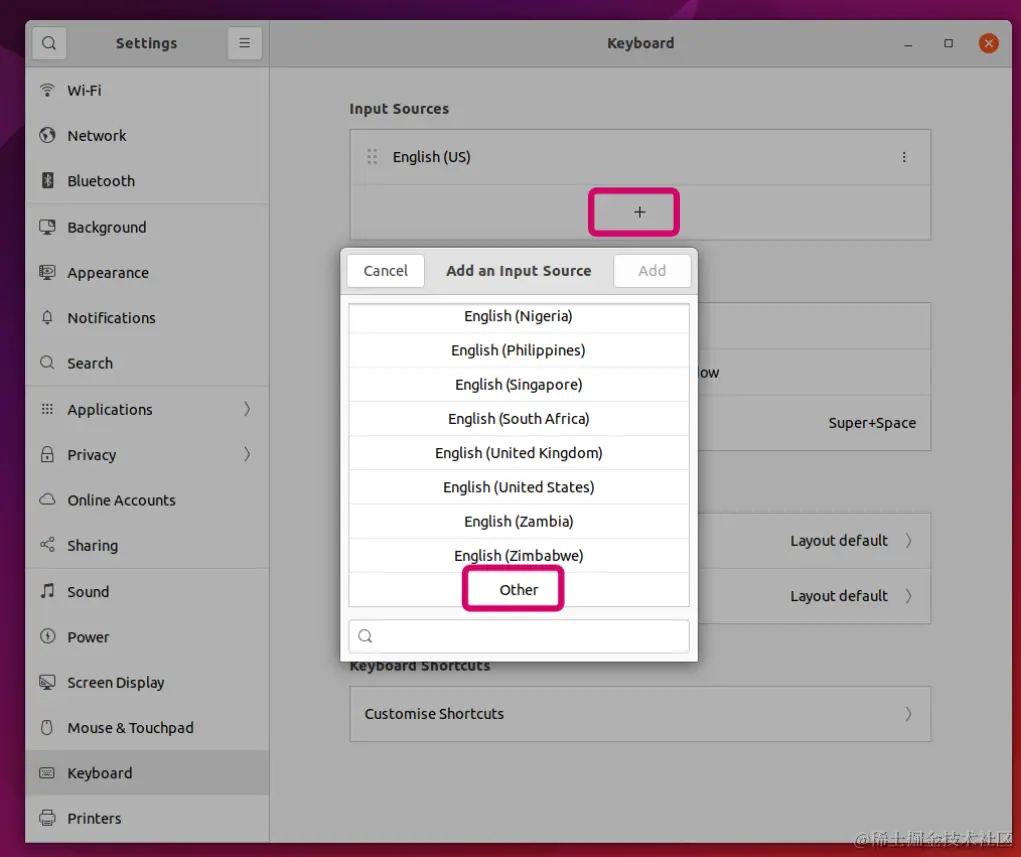The width and height of the screenshot is (1021, 857).
Task: Open Customise Shortcuts row
Action: tap(640, 714)
